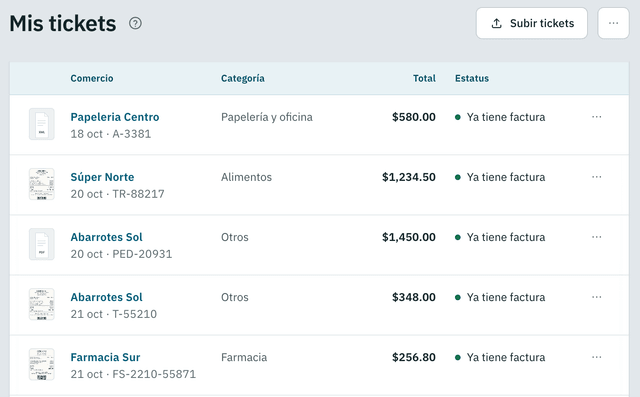Open row actions for Farmacia Sur ticket
This screenshot has width=640, height=397.
coord(596,357)
